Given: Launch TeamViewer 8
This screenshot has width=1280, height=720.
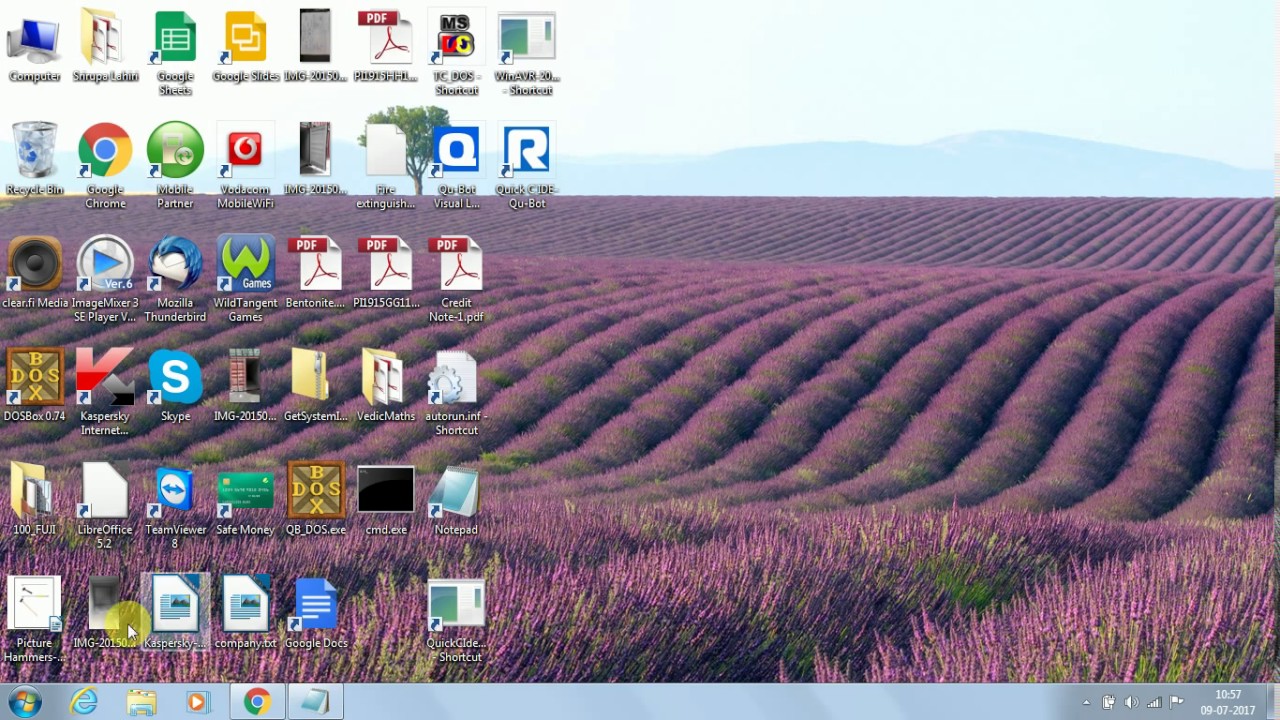Looking at the screenshot, I should point(175,505).
